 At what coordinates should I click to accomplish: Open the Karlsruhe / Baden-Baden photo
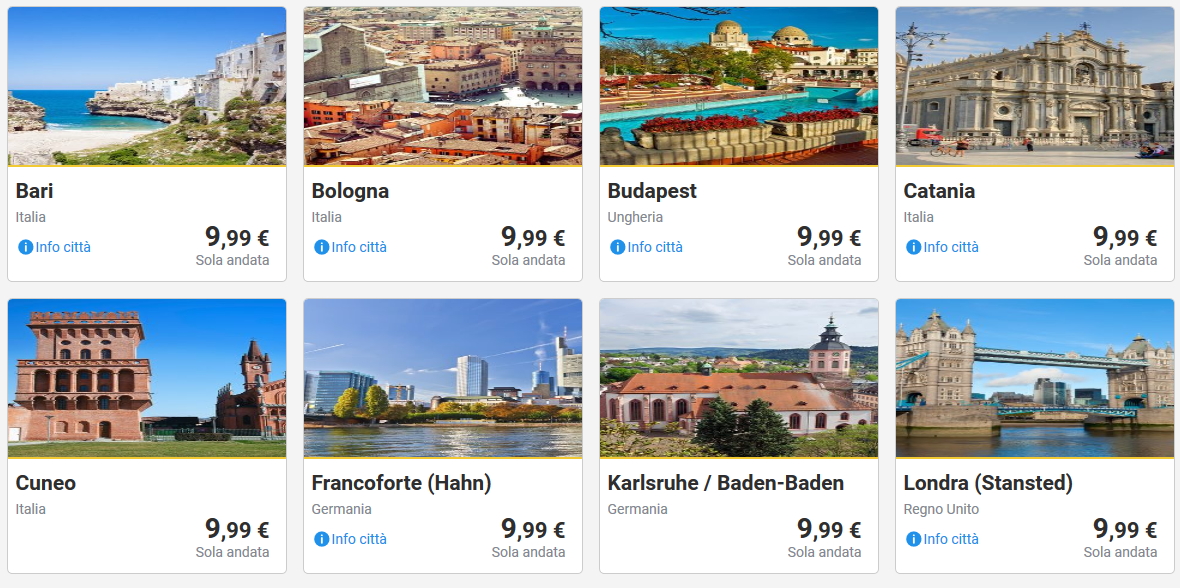(x=739, y=379)
